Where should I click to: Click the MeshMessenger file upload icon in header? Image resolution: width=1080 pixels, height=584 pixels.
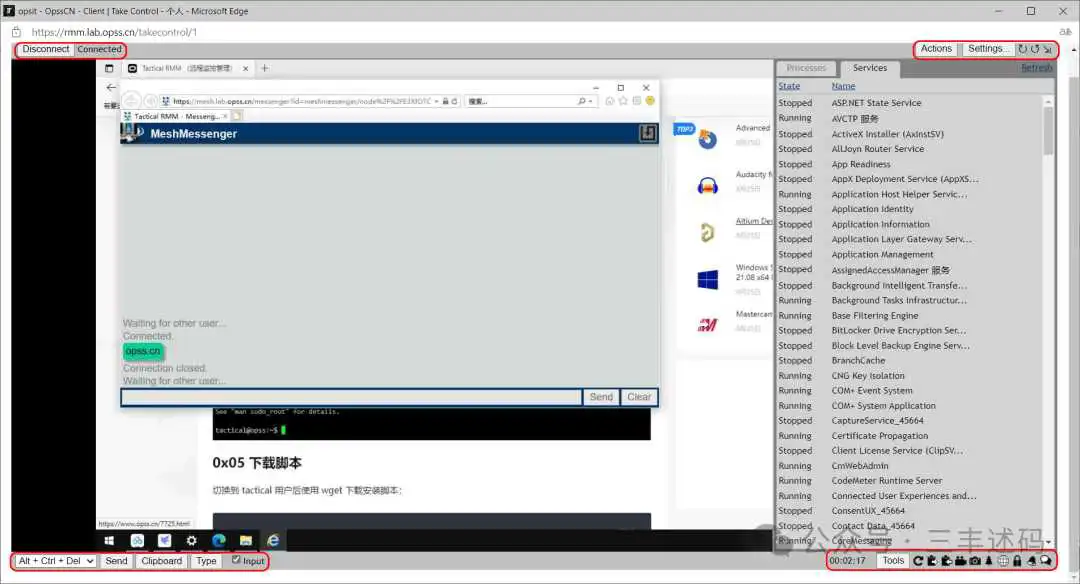pos(647,134)
